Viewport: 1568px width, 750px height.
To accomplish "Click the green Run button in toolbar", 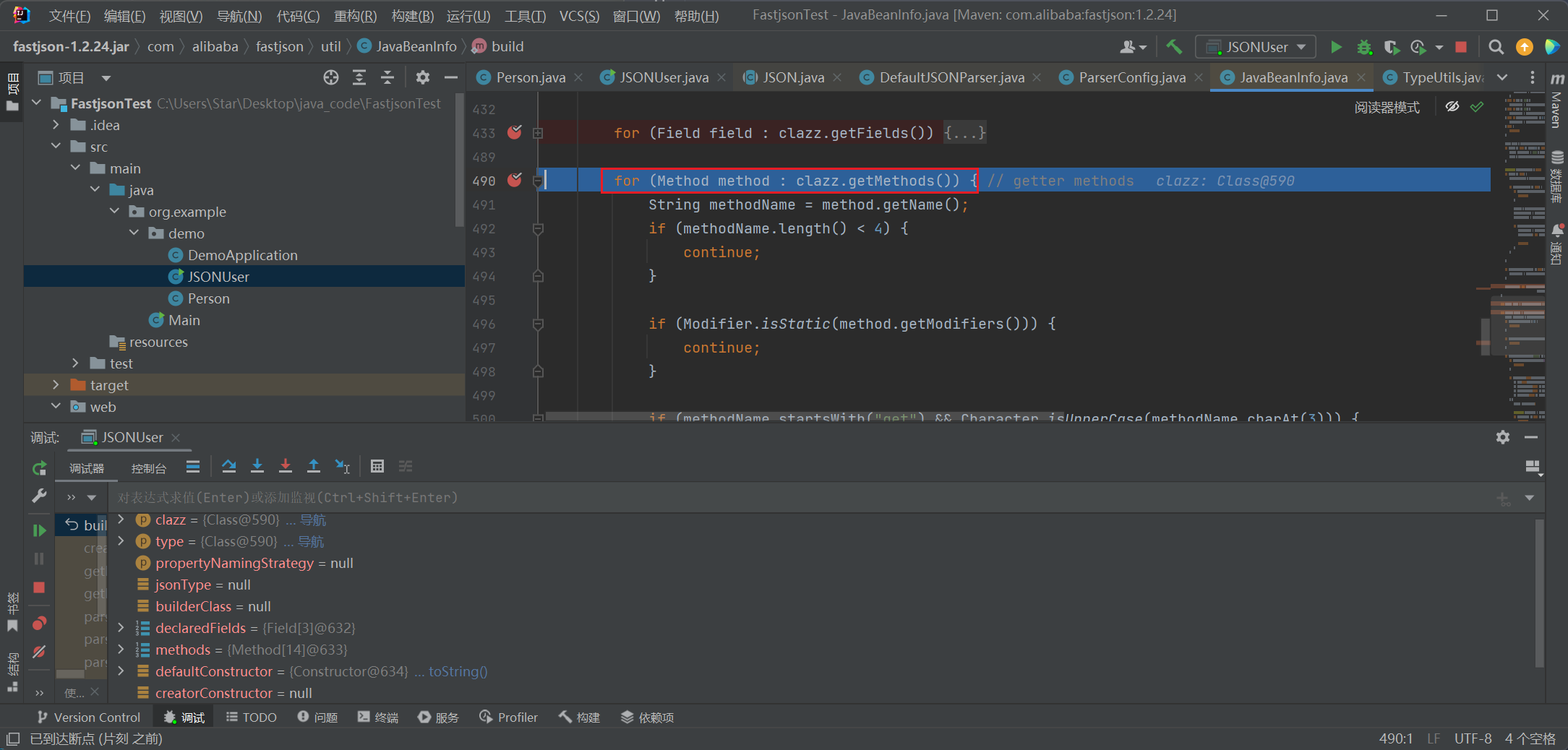I will tap(1336, 47).
